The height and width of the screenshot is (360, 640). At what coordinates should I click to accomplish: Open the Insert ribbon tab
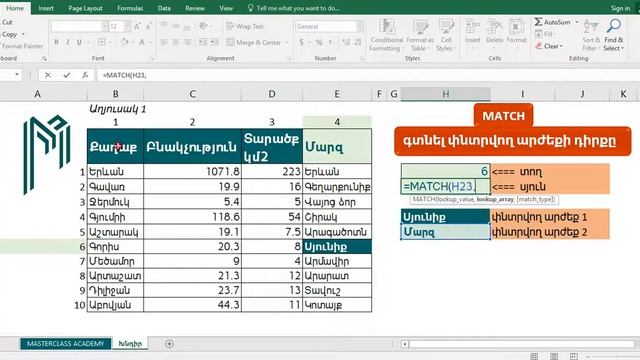46,8
